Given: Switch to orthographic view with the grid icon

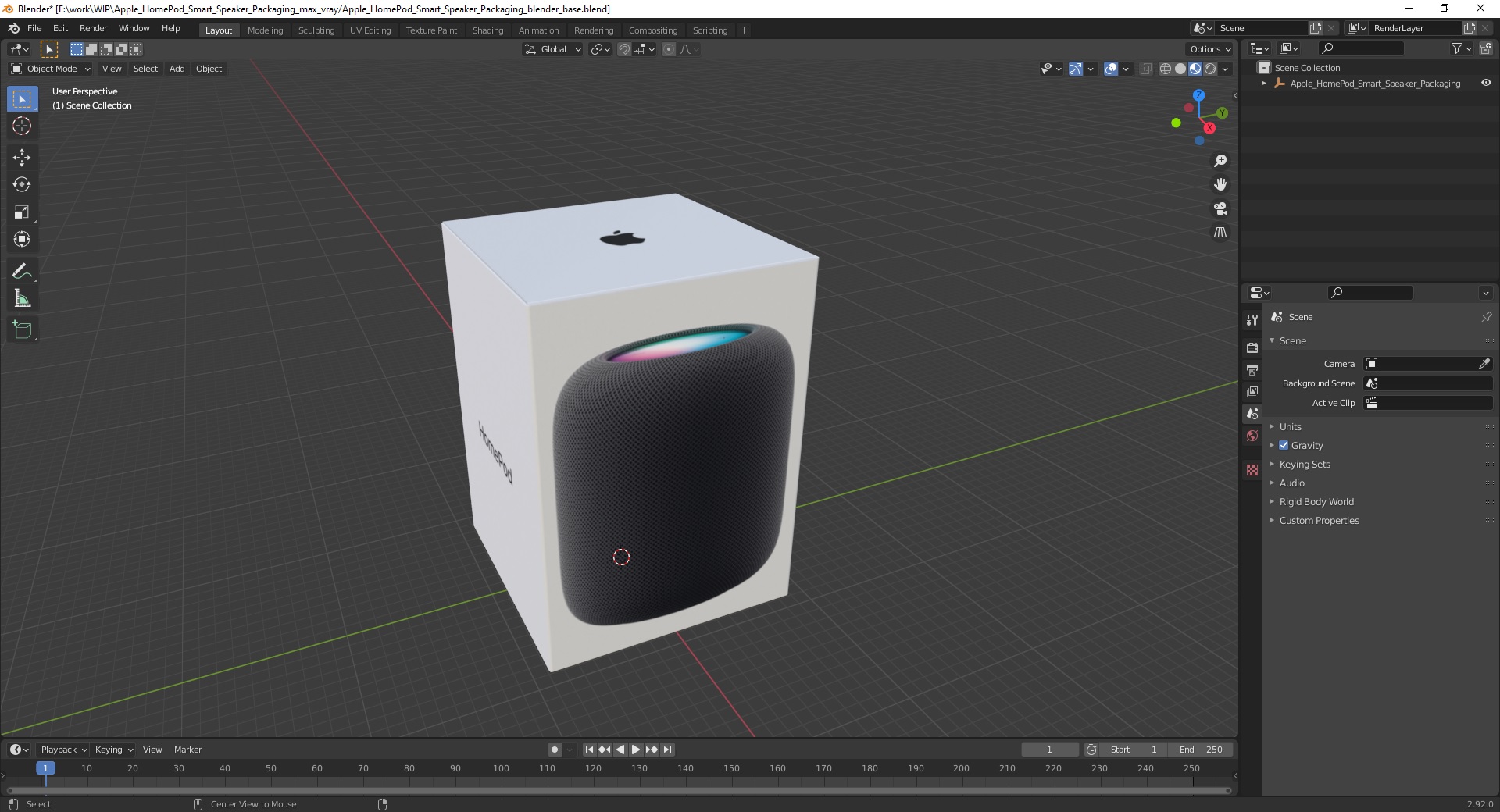Looking at the screenshot, I should pos(1220,233).
